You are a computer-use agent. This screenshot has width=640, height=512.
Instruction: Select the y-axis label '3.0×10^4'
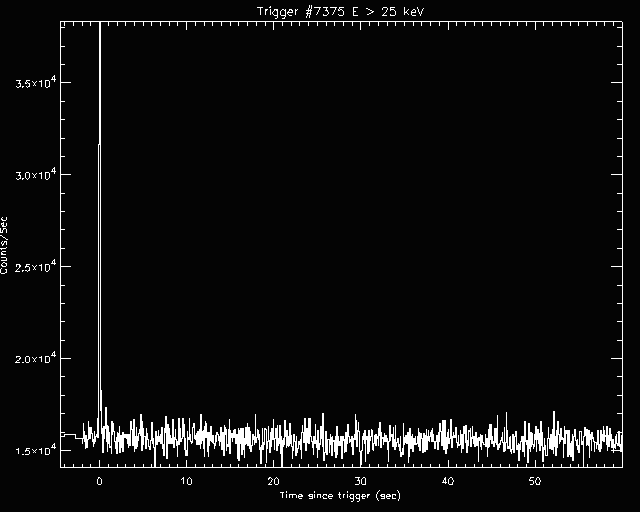[36, 175]
